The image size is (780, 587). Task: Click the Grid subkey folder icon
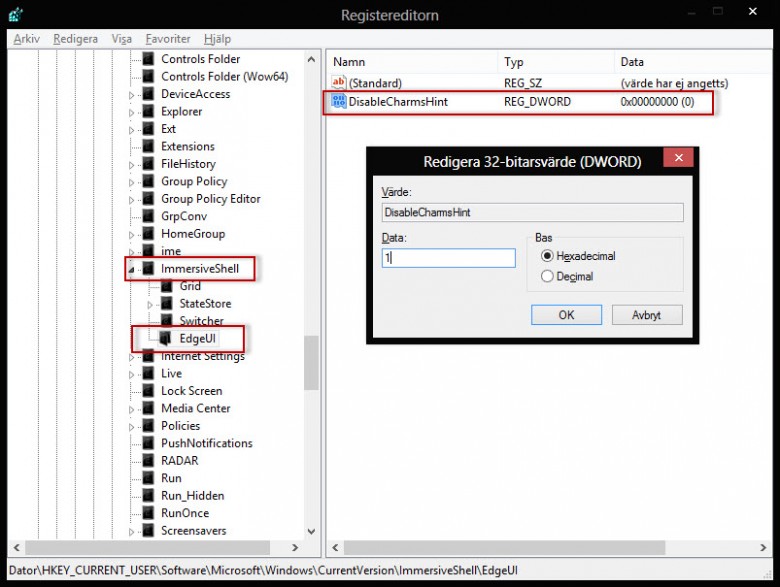167,286
